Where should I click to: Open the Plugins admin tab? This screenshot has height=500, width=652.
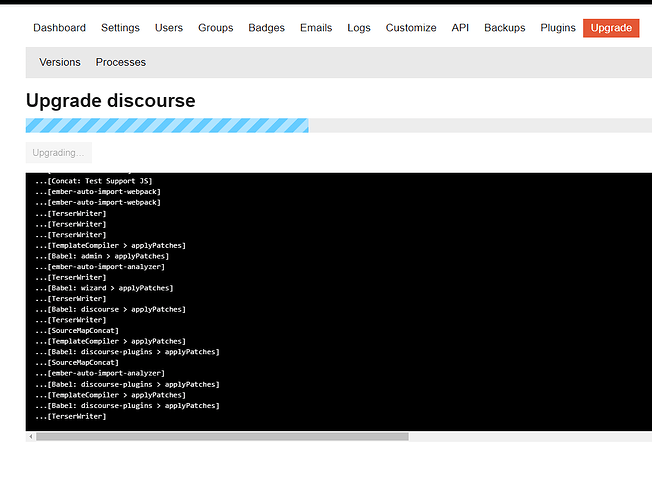(x=558, y=28)
